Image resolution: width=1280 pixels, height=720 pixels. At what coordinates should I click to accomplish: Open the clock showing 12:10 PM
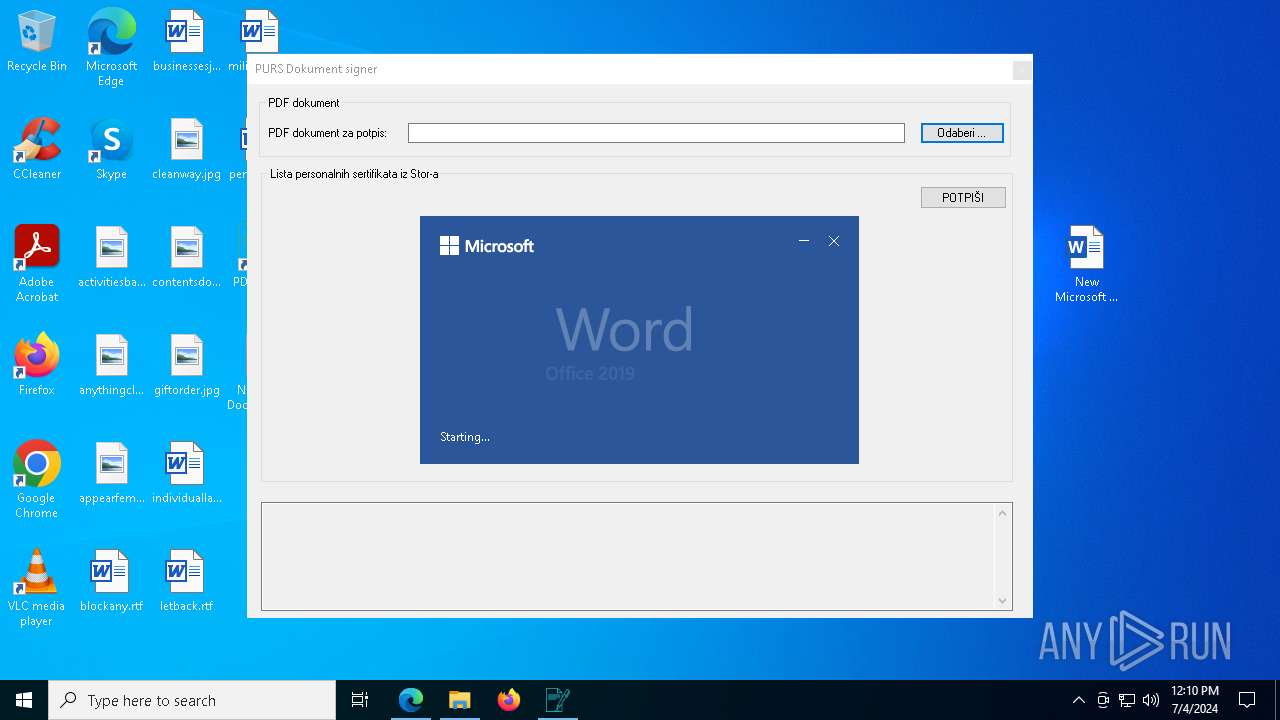pyautogui.click(x=1194, y=700)
